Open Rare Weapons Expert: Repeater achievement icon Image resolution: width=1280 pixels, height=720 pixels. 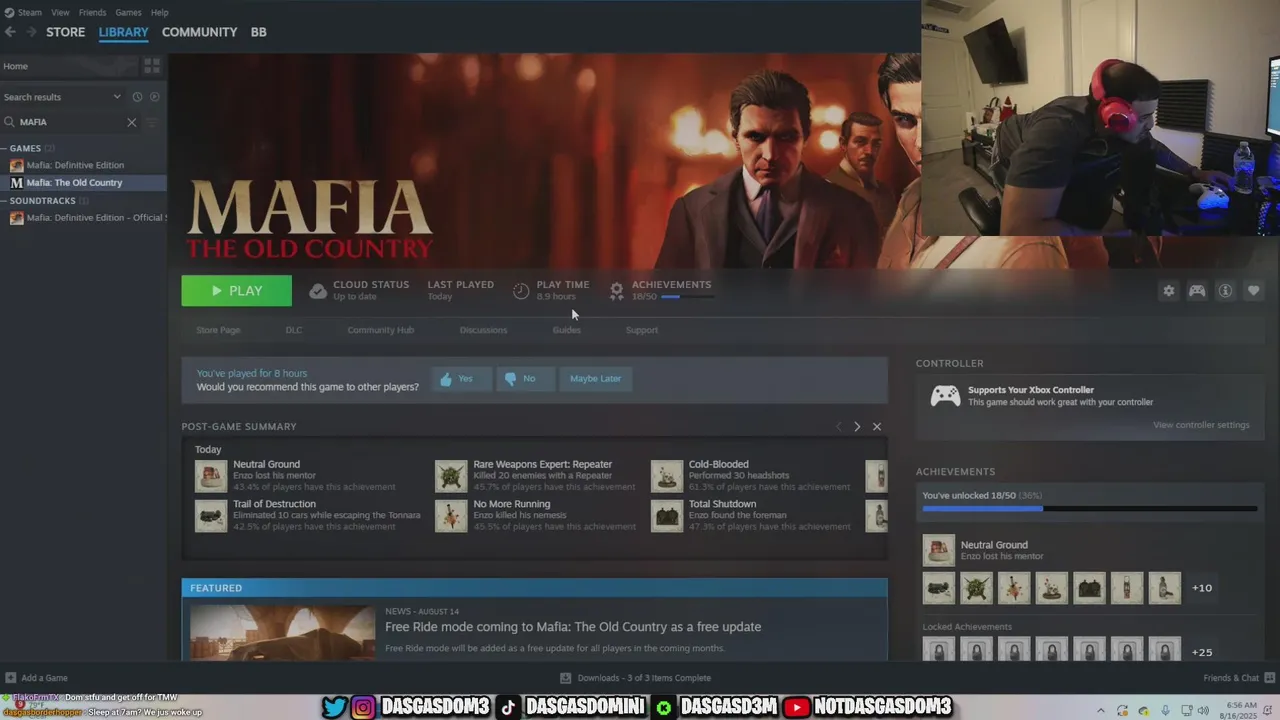coord(451,476)
